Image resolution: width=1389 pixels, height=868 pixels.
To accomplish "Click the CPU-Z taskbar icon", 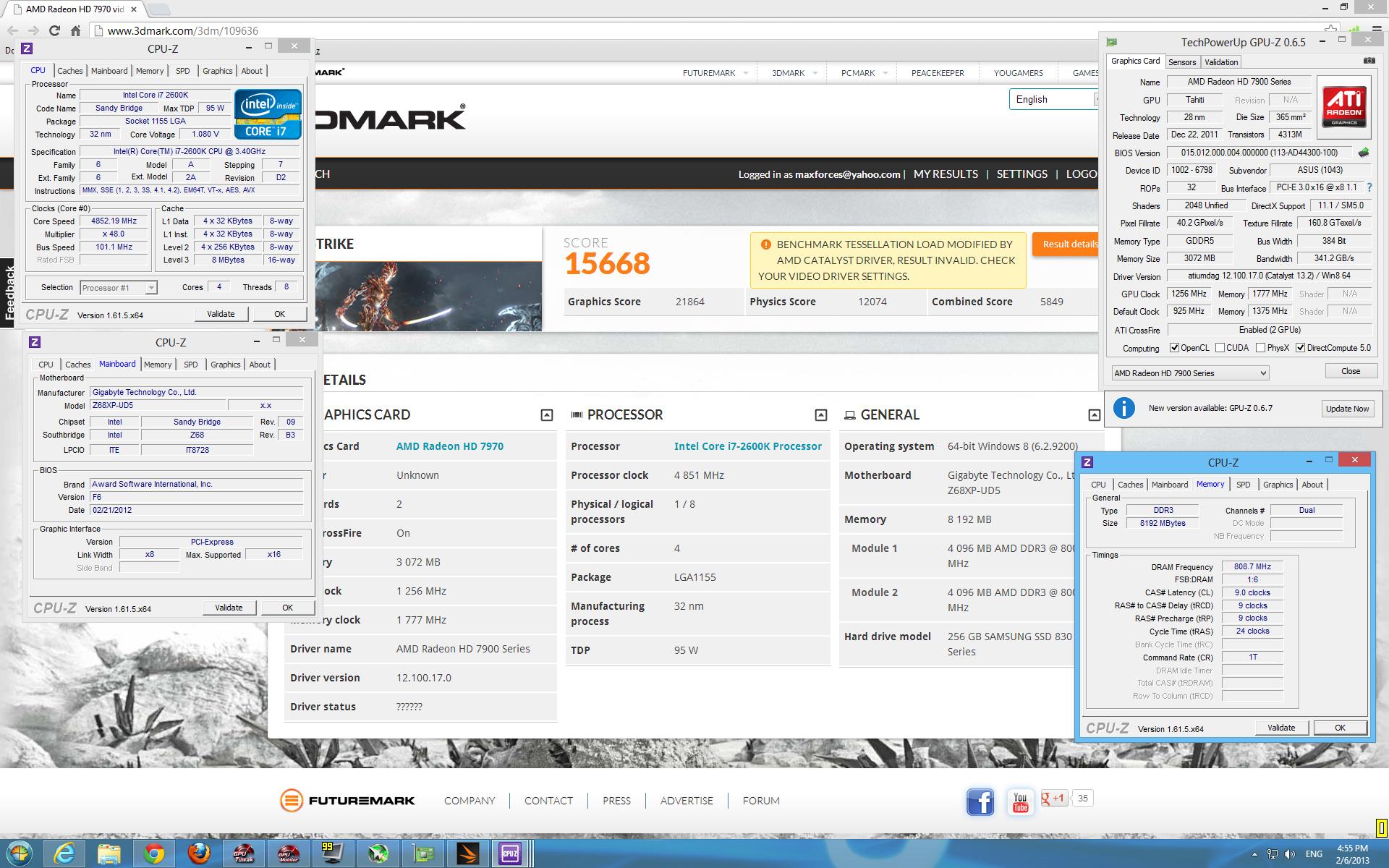I will 511,854.
